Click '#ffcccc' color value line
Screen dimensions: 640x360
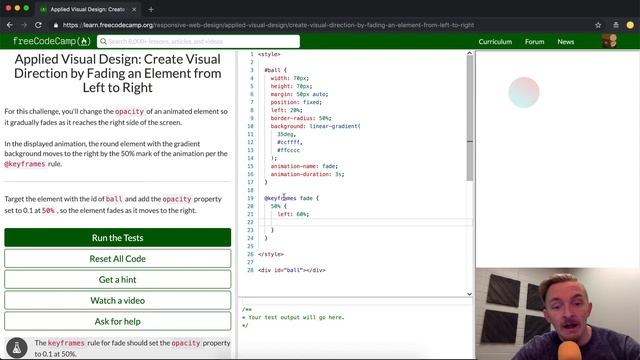pyautogui.click(x=288, y=150)
